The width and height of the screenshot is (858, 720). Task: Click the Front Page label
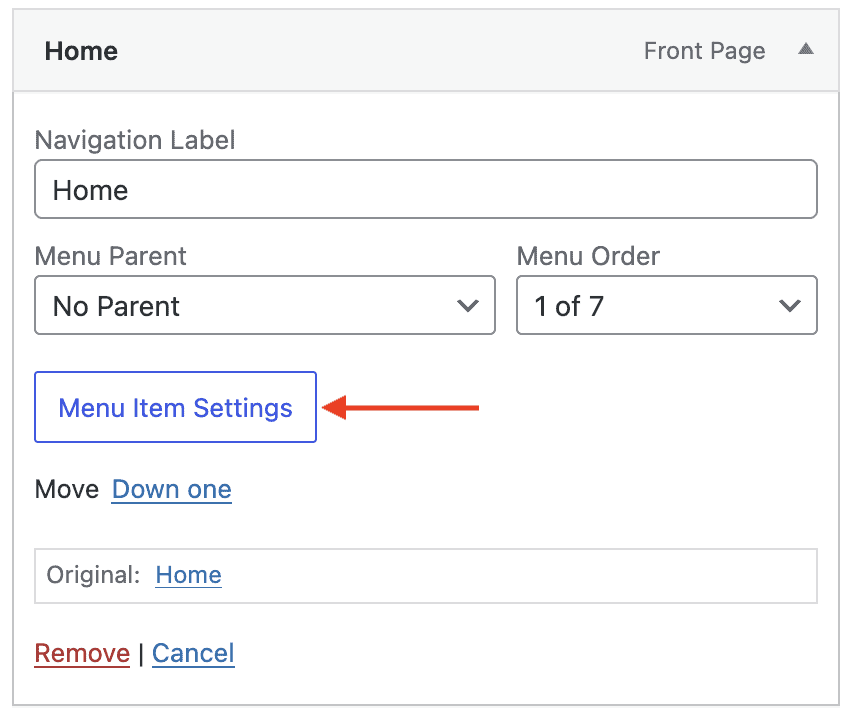704,50
